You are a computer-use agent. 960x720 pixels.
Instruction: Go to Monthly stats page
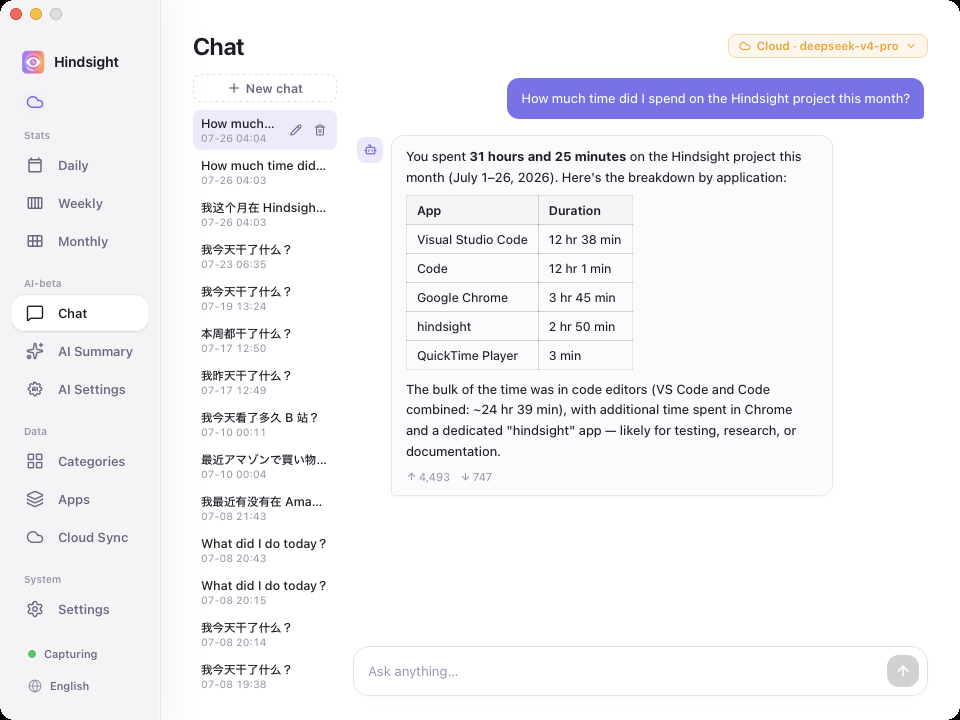point(80,241)
